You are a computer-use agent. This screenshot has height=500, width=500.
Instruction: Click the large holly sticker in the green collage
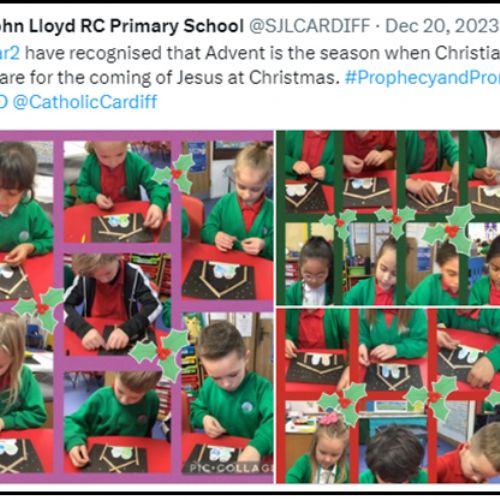(451, 230)
